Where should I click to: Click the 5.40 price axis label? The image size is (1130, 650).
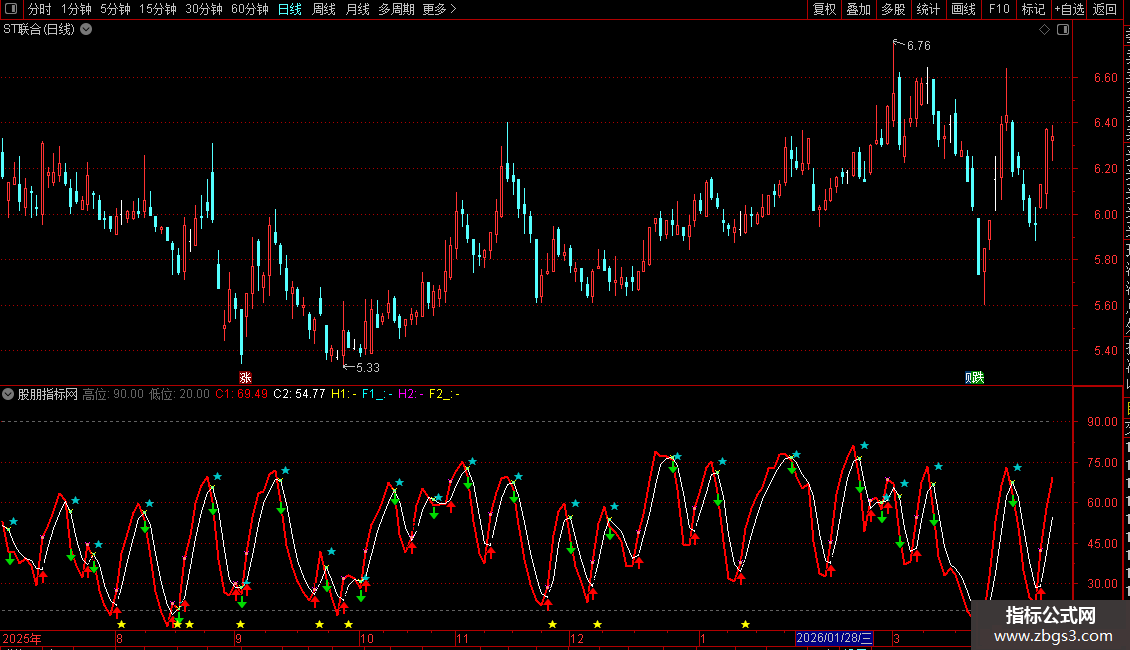tap(1105, 351)
